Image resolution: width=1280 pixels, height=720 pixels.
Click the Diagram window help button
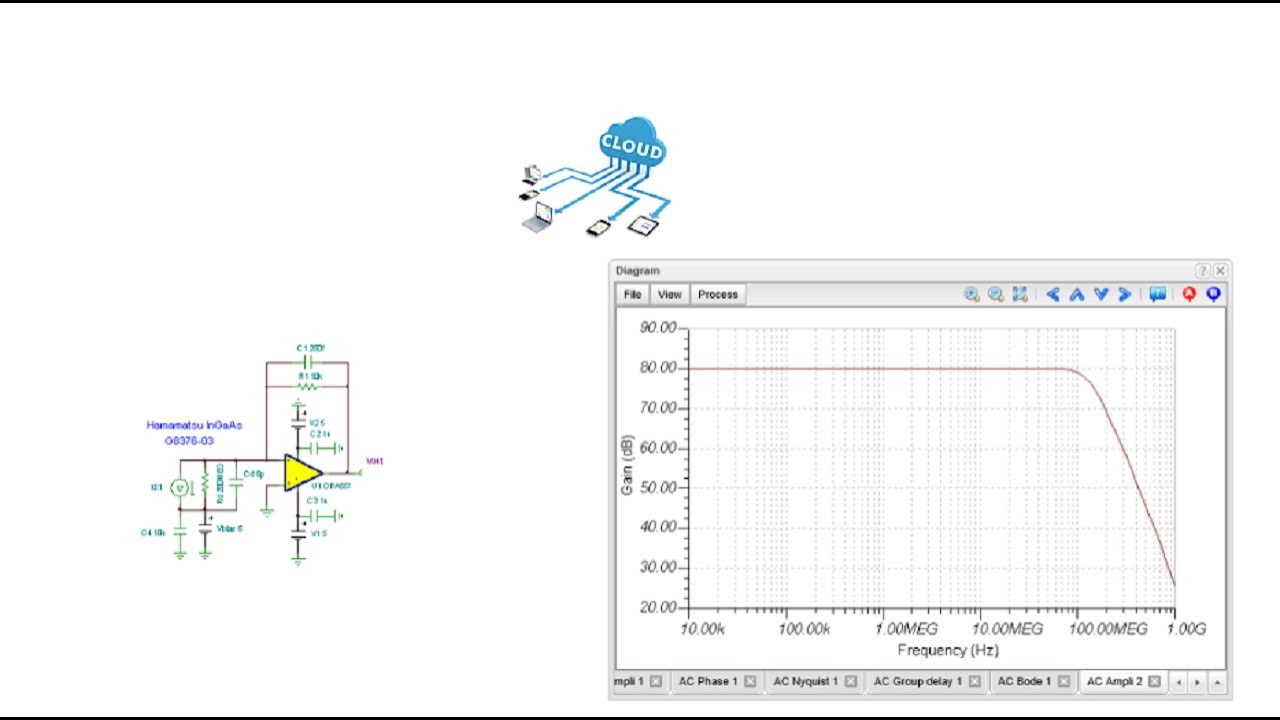pos(1203,271)
